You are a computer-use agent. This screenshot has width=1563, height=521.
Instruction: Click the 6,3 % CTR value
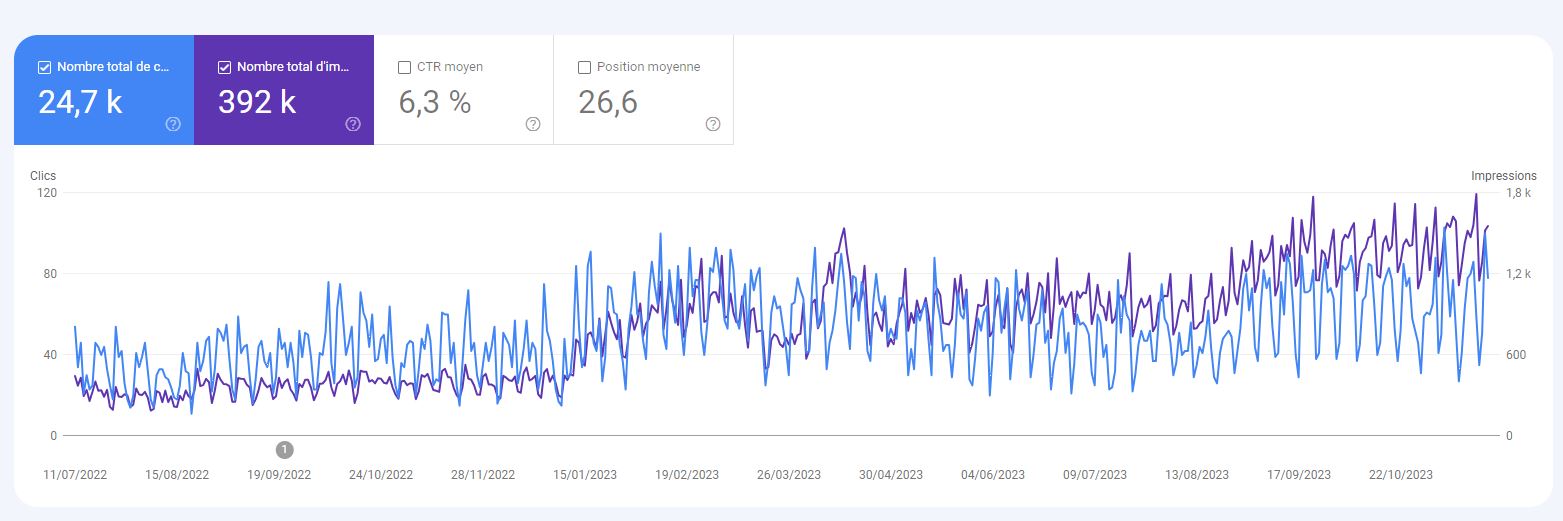(435, 102)
